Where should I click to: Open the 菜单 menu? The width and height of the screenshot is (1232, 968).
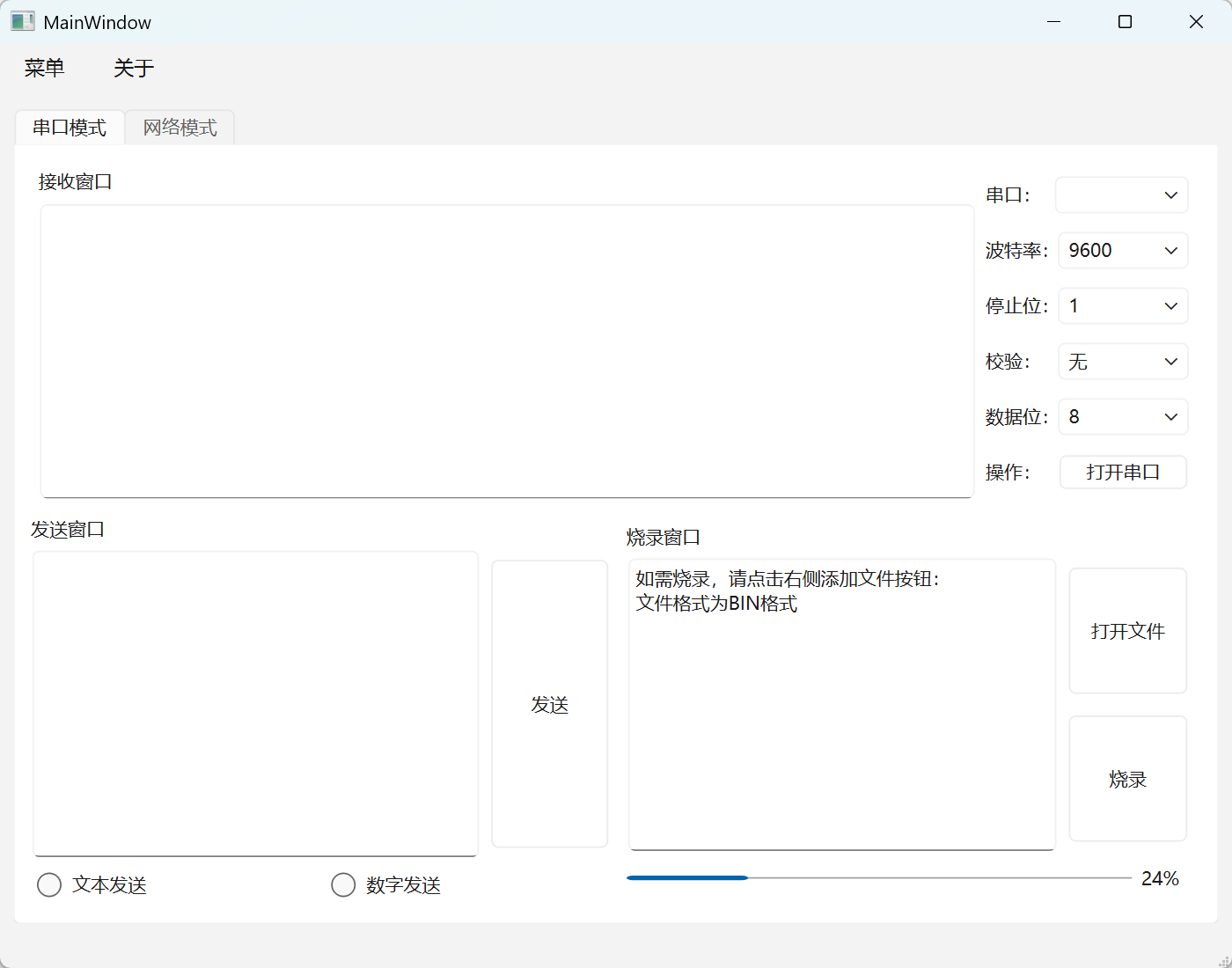tap(44, 69)
